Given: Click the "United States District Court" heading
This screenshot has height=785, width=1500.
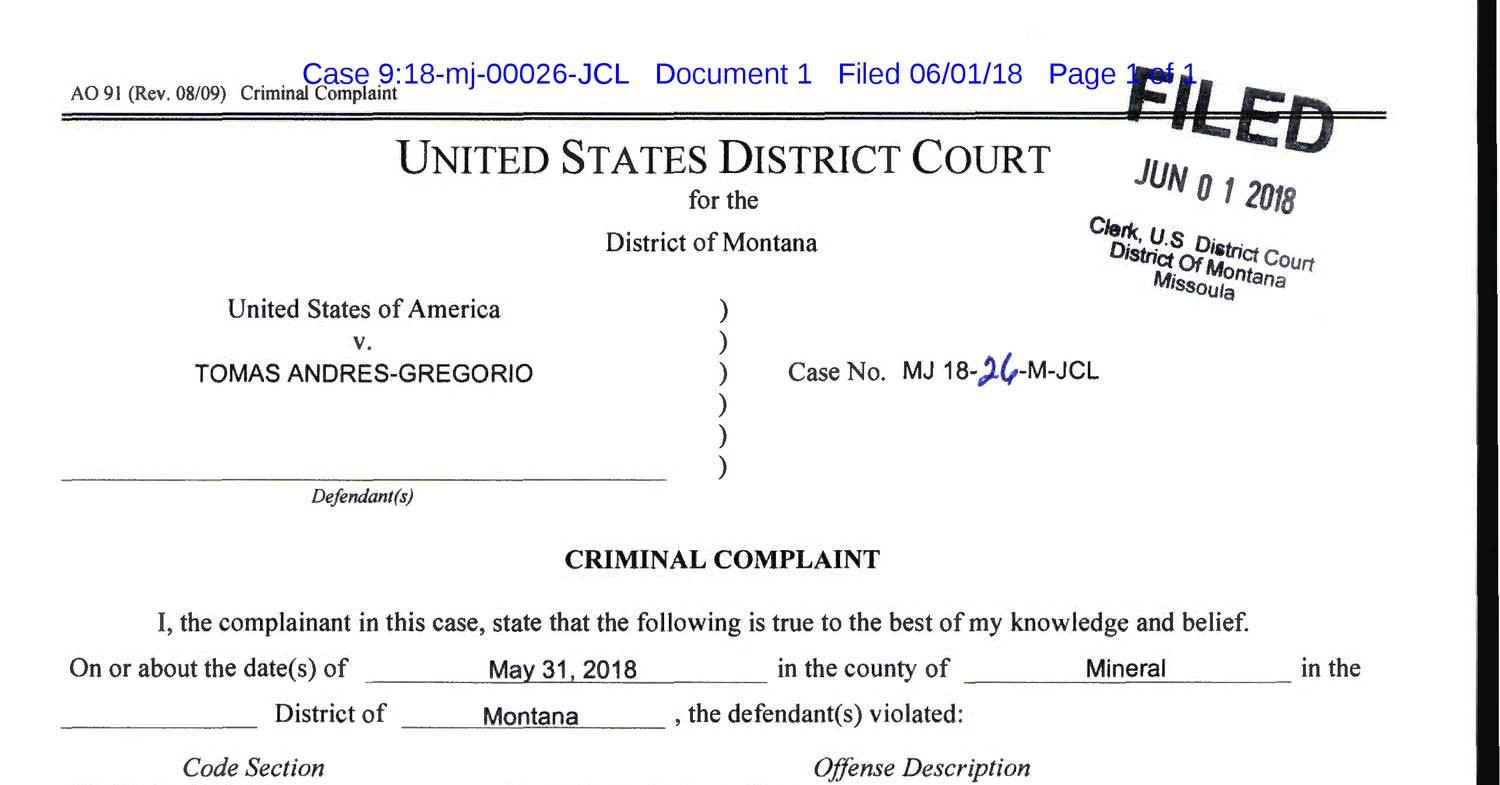Looking at the screenshot, I should coord(724,158).
